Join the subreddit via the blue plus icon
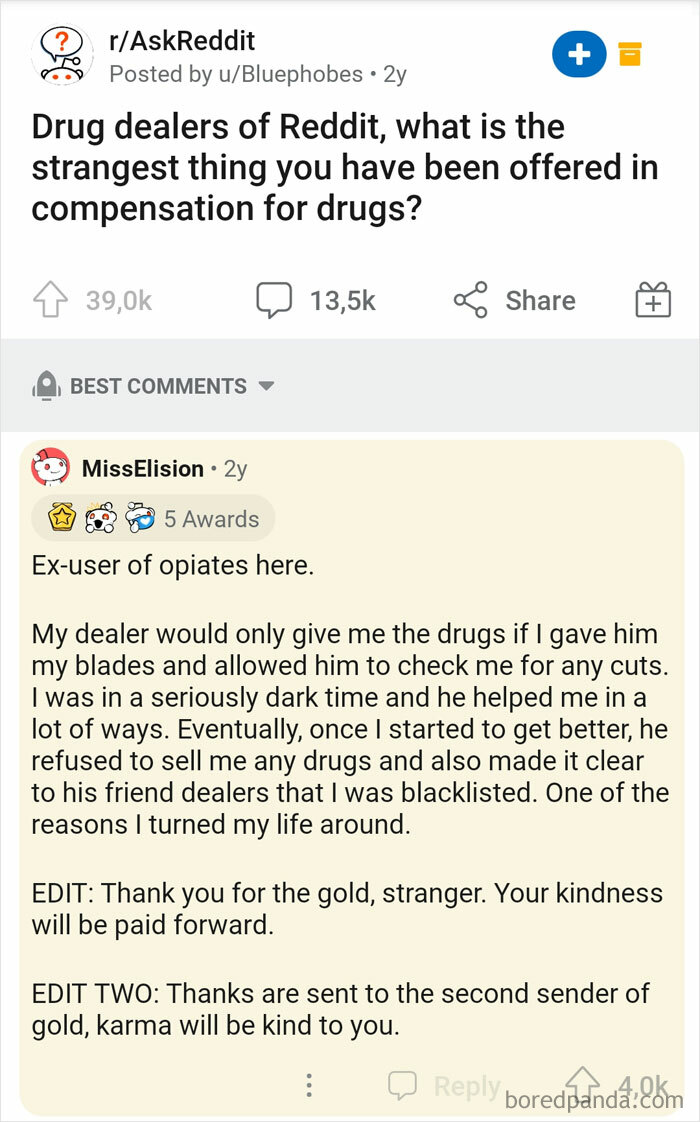 [579, 56]
